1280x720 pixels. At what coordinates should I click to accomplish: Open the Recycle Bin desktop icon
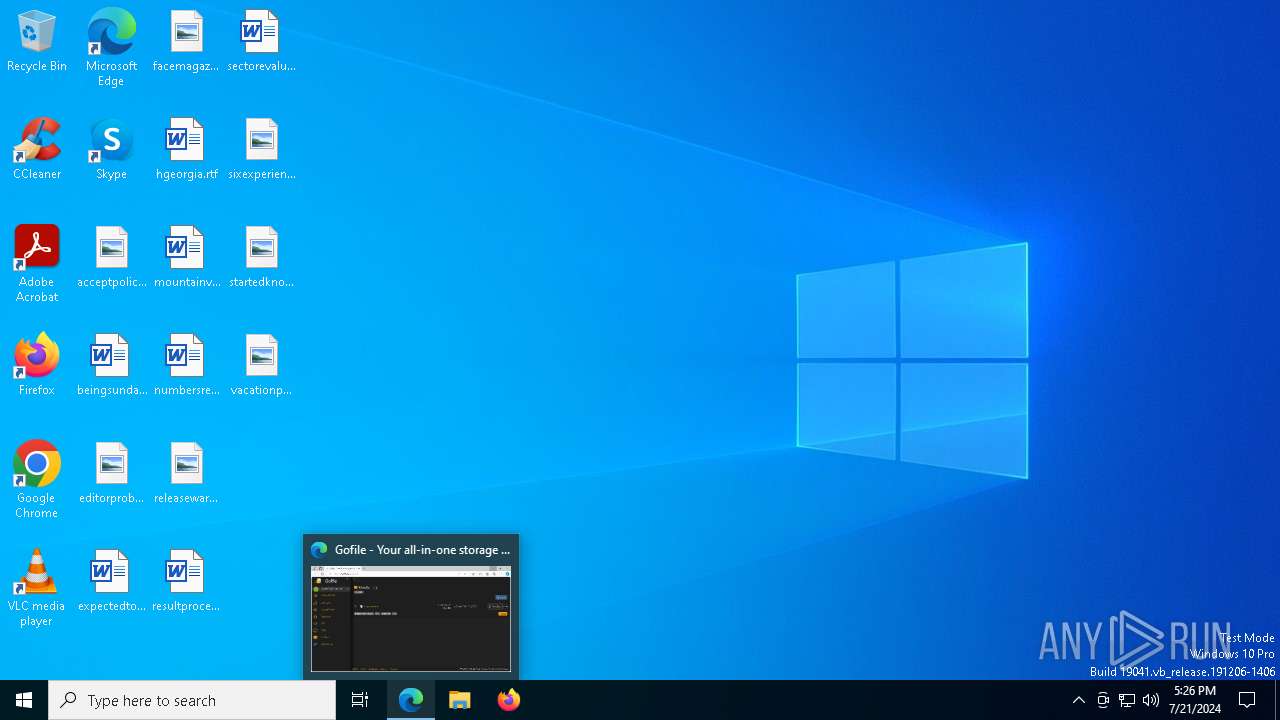coord(37,42)
